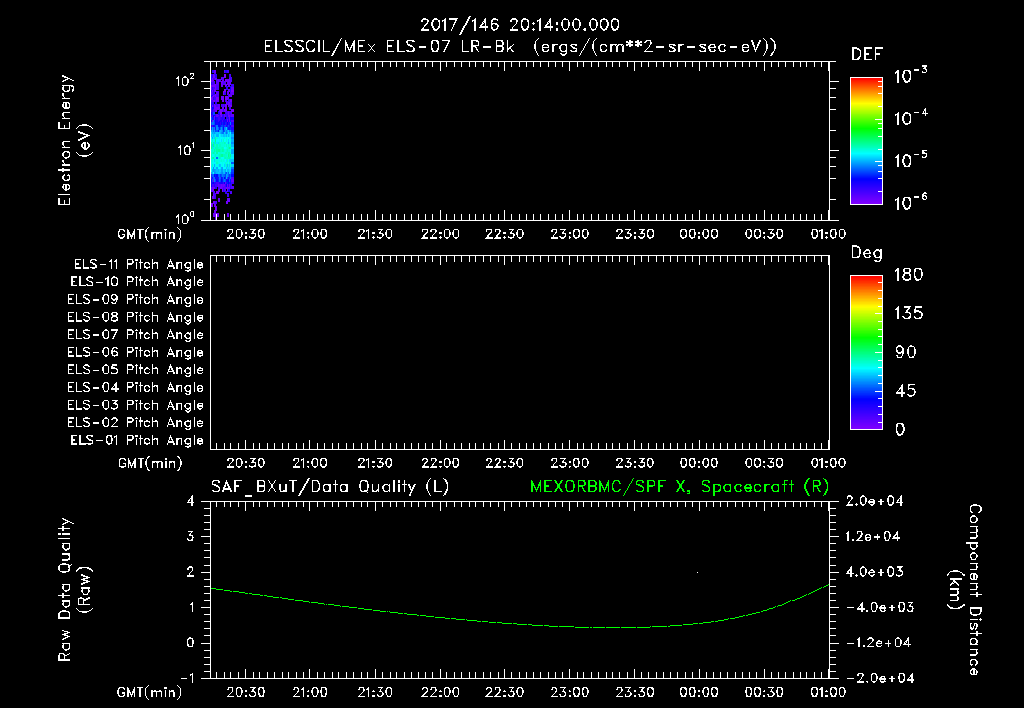Click the SAF_BXuT/Data Quality (L) label
The width and height of the screenshot is (1024, 708).
click(330, 487)
